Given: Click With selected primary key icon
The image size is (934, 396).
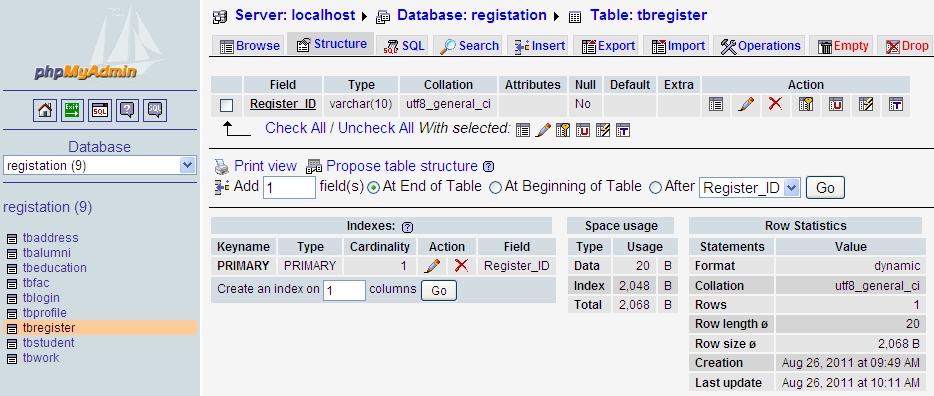Looking at the screenshot, I should pyautogui.click(x=563, y=130).
